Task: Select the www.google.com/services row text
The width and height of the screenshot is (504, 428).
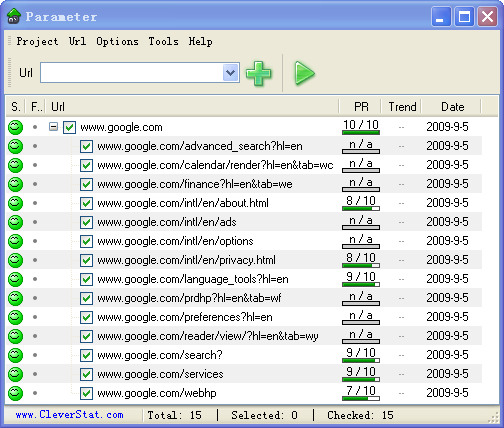Action: coord(160,374)
